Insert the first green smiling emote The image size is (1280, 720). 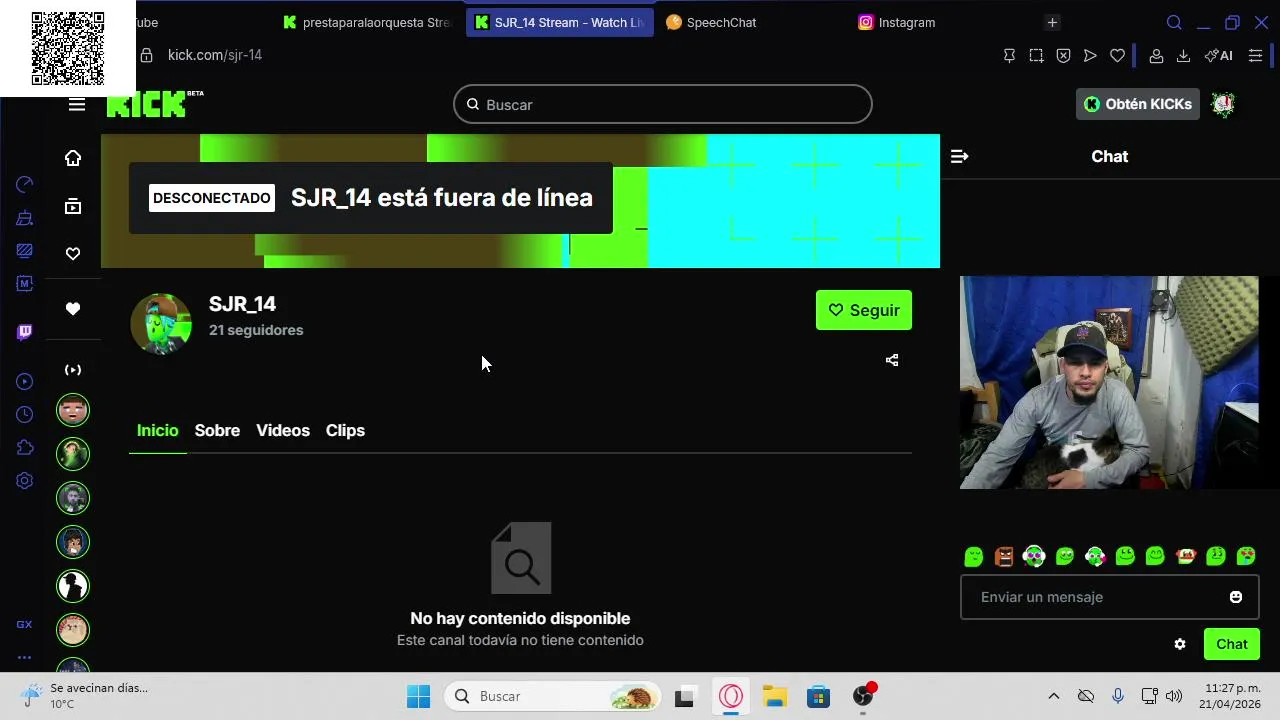tap(974, 556)
